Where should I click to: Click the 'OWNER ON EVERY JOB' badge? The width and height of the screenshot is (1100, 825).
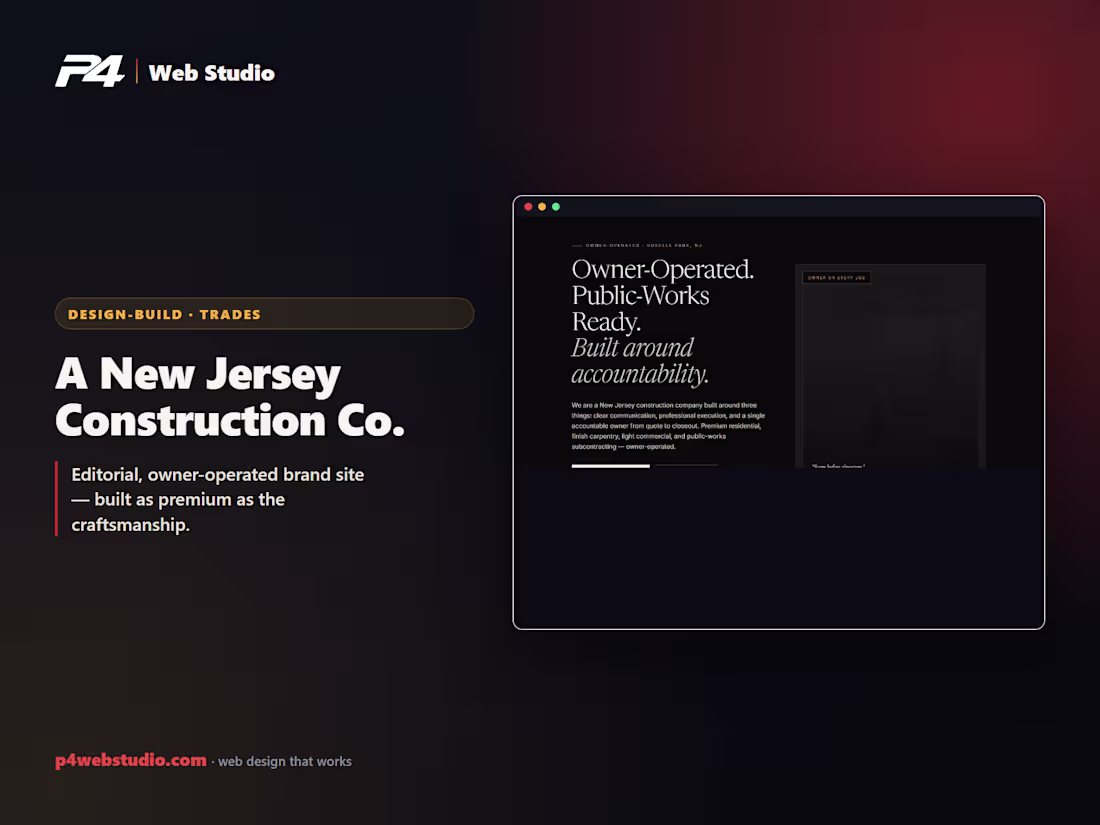836,278
